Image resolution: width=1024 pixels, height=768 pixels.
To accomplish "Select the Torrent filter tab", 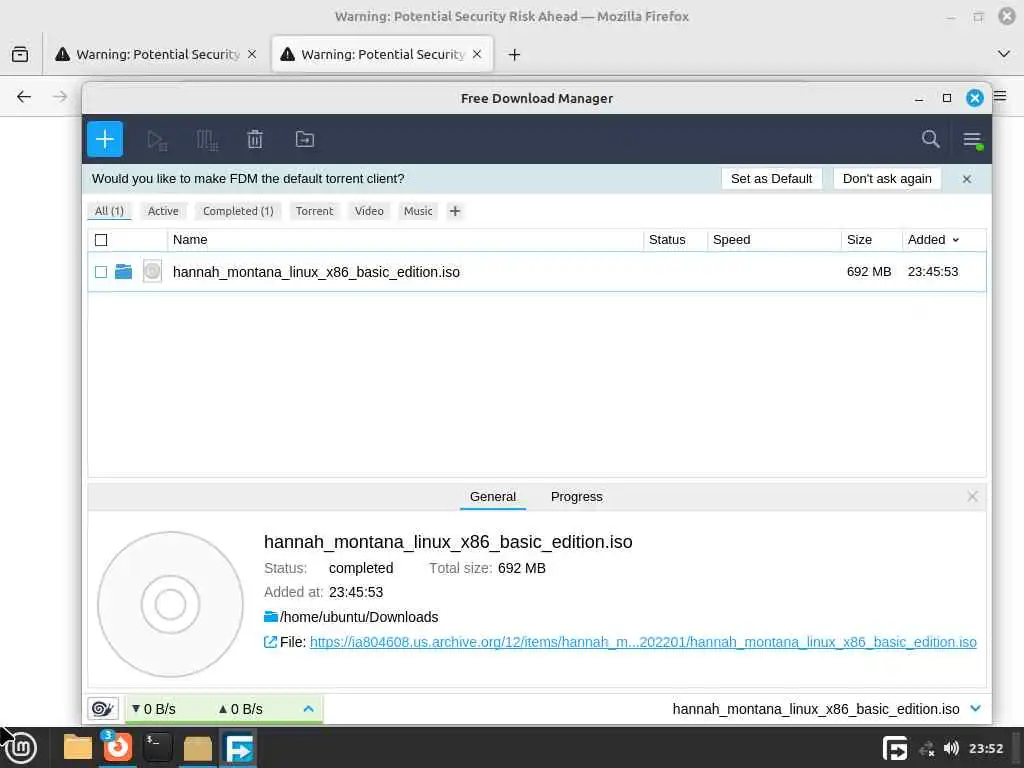I will click(x=314, y=211).
